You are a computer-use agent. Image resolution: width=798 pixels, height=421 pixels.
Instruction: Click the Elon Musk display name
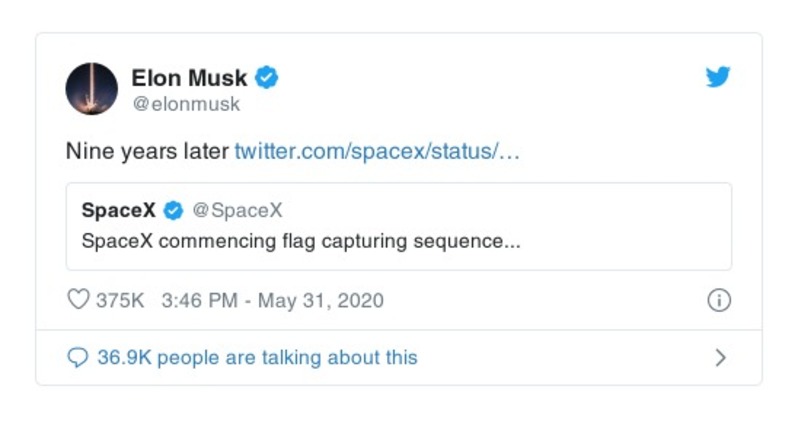[189, 77]
